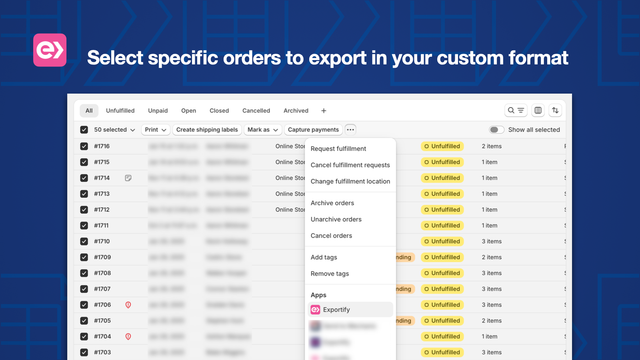Screen dimensions: 640x360
Task: Open order #1703 link
Action: click(102, 352)
